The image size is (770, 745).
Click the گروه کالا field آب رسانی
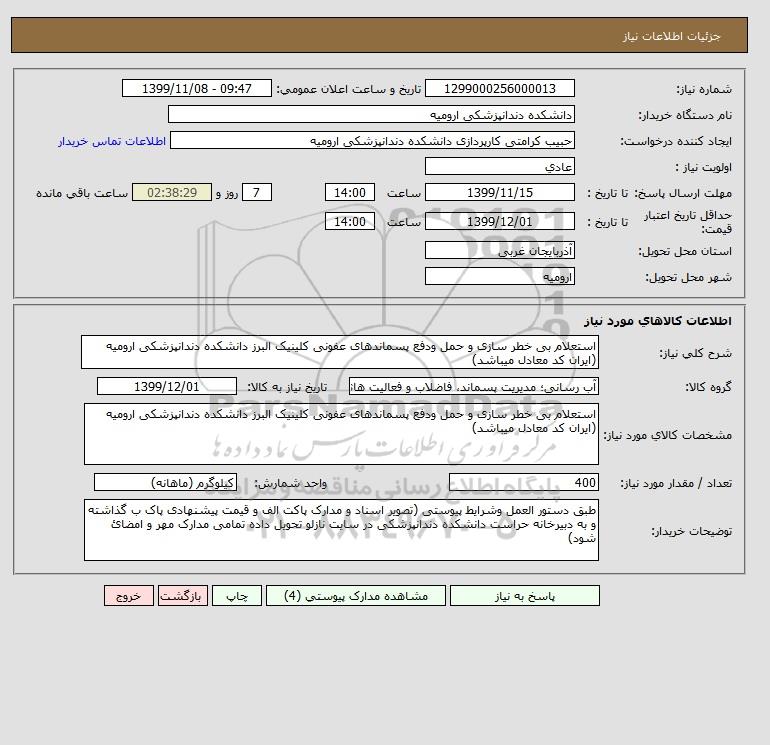[x=474, y=386]
